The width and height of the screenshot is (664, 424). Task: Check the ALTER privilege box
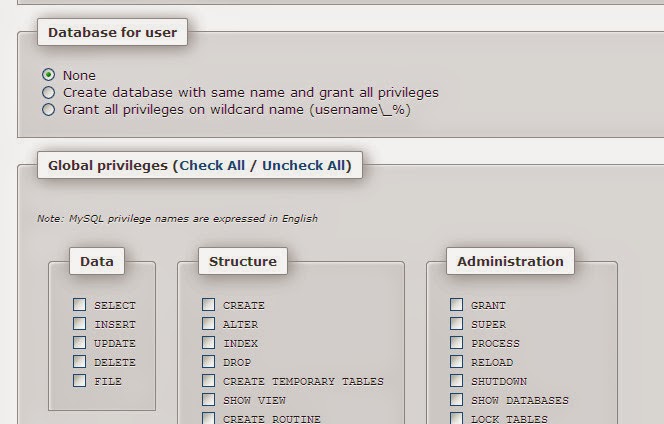pyautogui.click(x=208, y=324)
